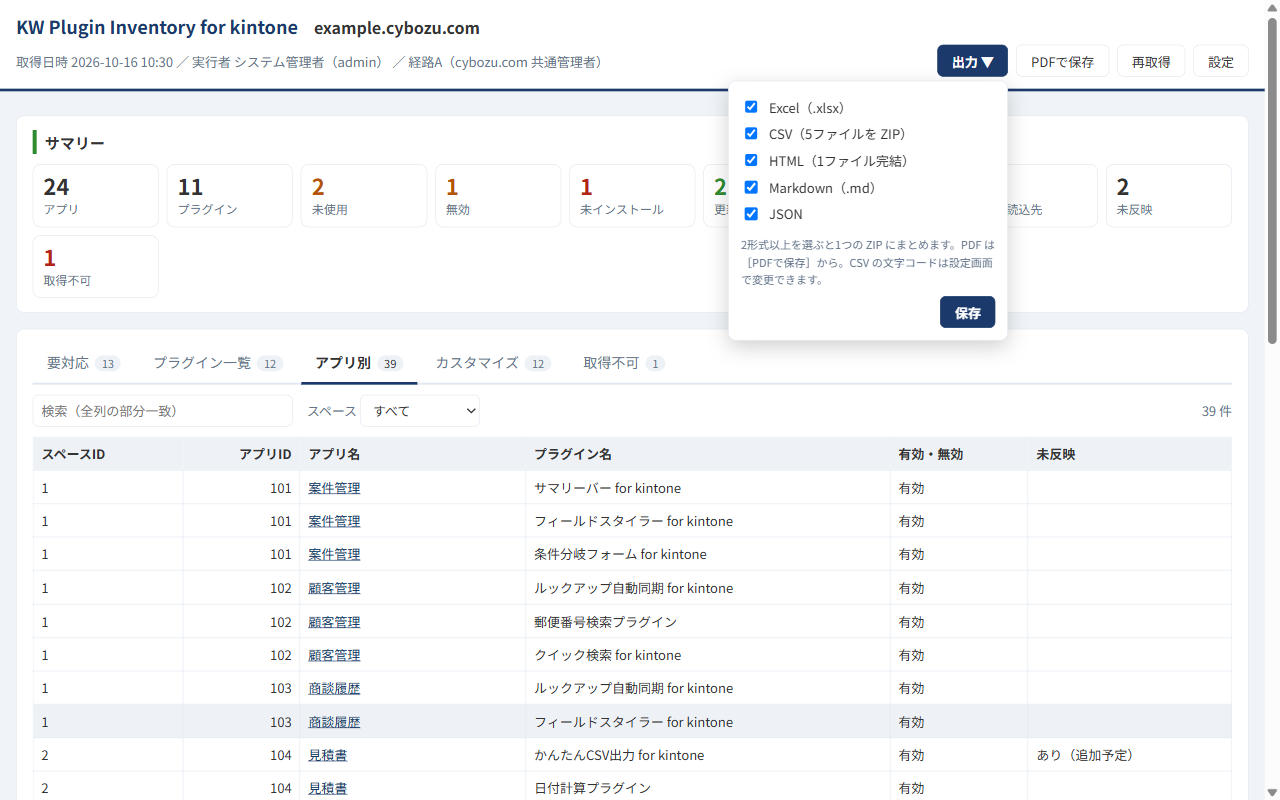Click the 有効・無効 column header
Viewport: 1280px width, 800px height.
(959, 454)
